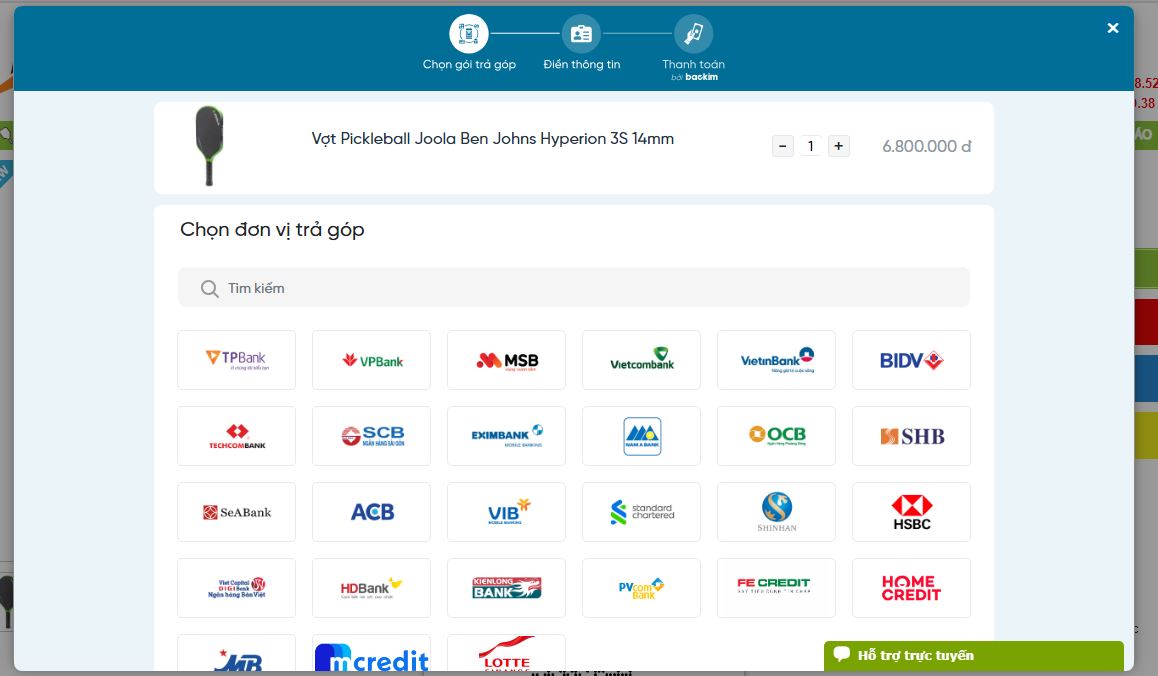
Task: Click the quantity value field
Action: (810, 146)
